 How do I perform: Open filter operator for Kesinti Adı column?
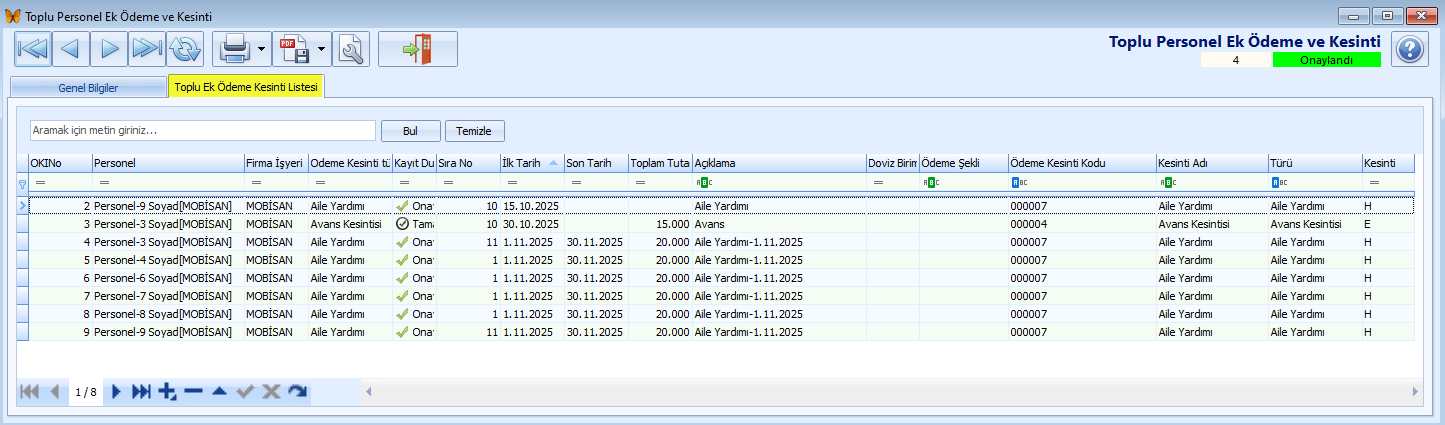(x=1168, y=183)
